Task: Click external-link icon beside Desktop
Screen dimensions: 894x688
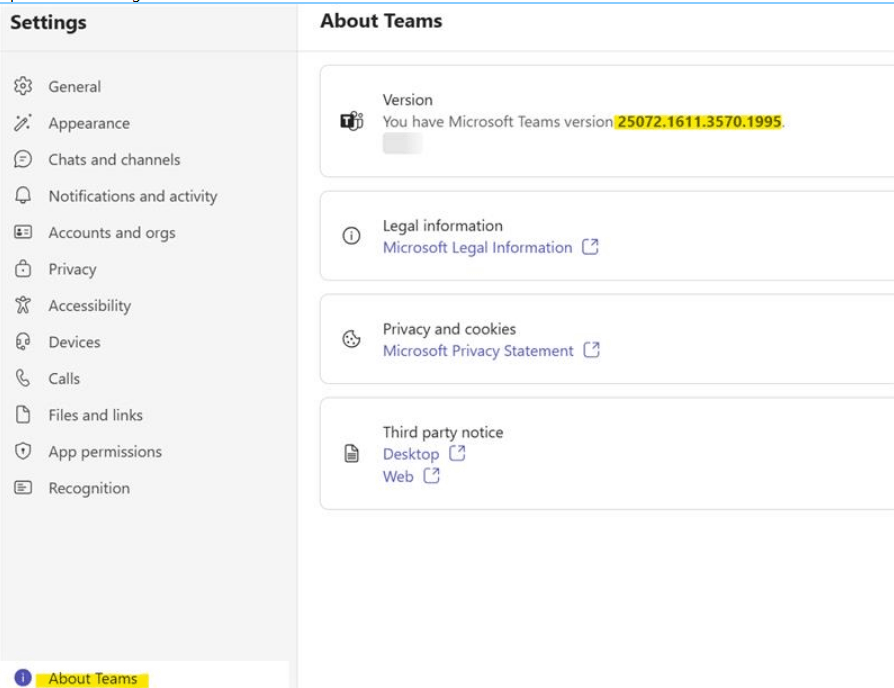Action: [457, 454]
